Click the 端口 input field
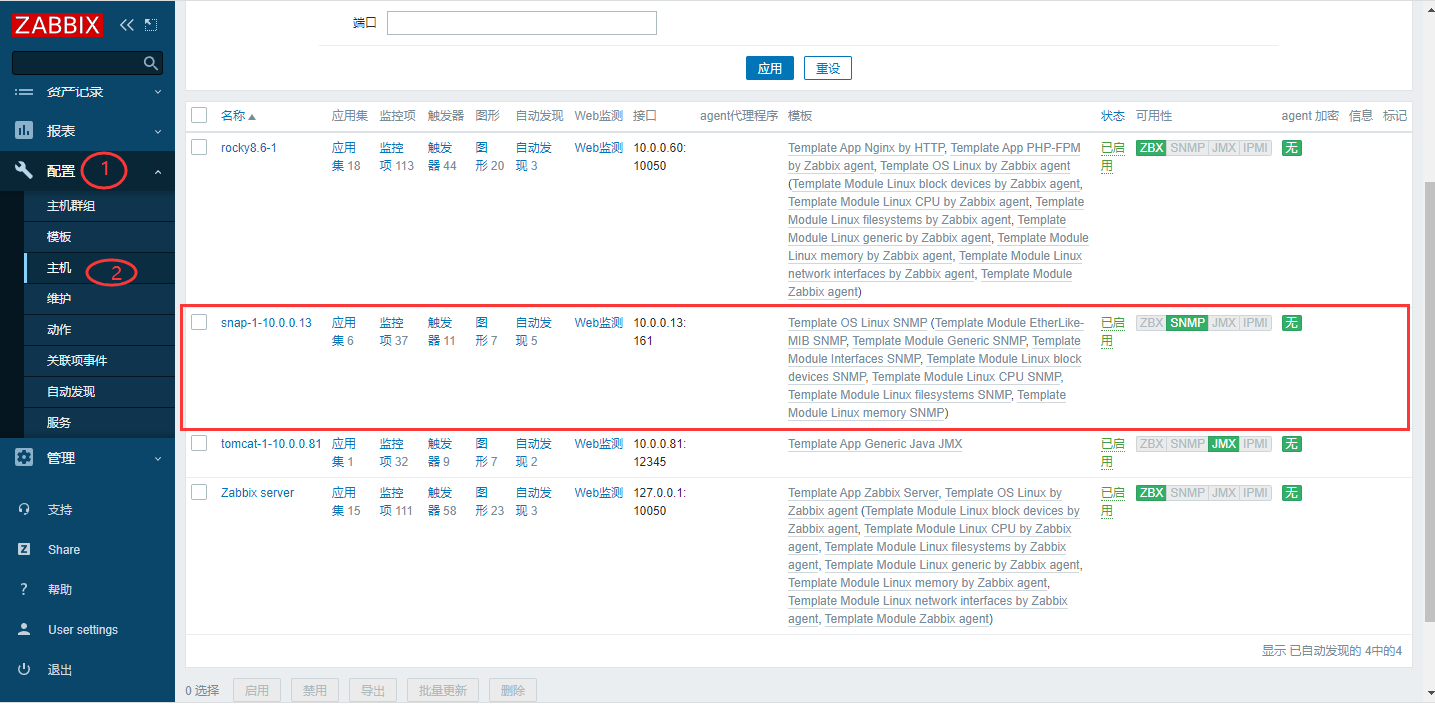 click(522, 23)
